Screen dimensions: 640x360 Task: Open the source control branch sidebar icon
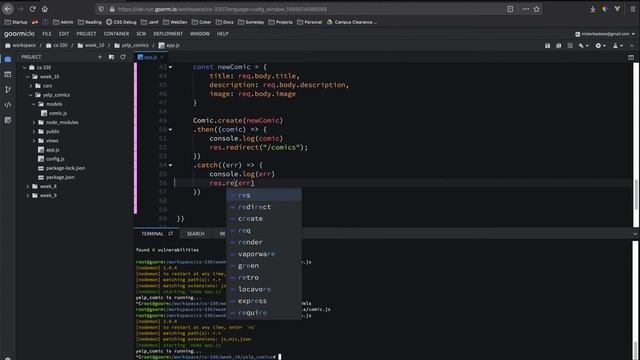pyautogui.click(x=8, y=89)
